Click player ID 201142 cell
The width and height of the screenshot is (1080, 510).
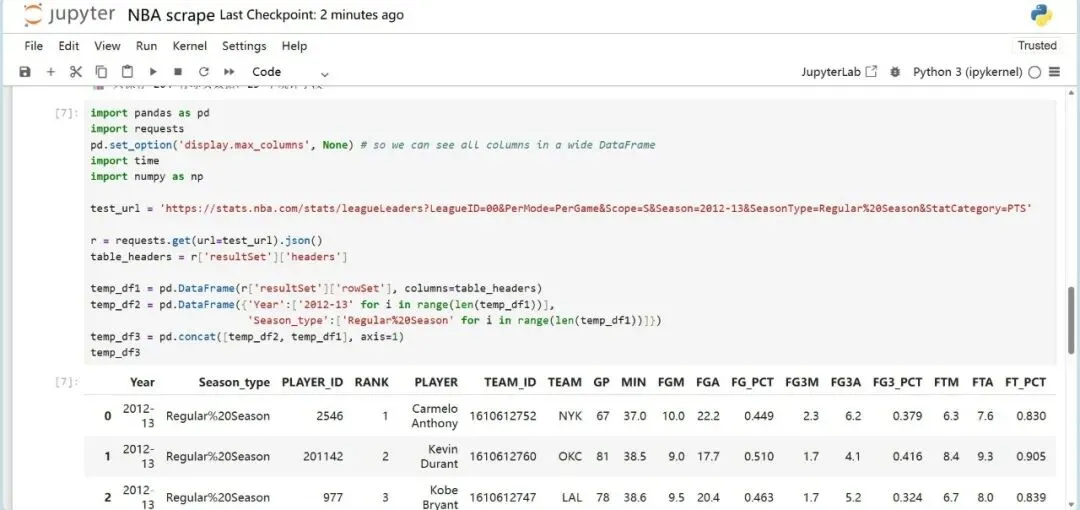(x=323, y=456)
